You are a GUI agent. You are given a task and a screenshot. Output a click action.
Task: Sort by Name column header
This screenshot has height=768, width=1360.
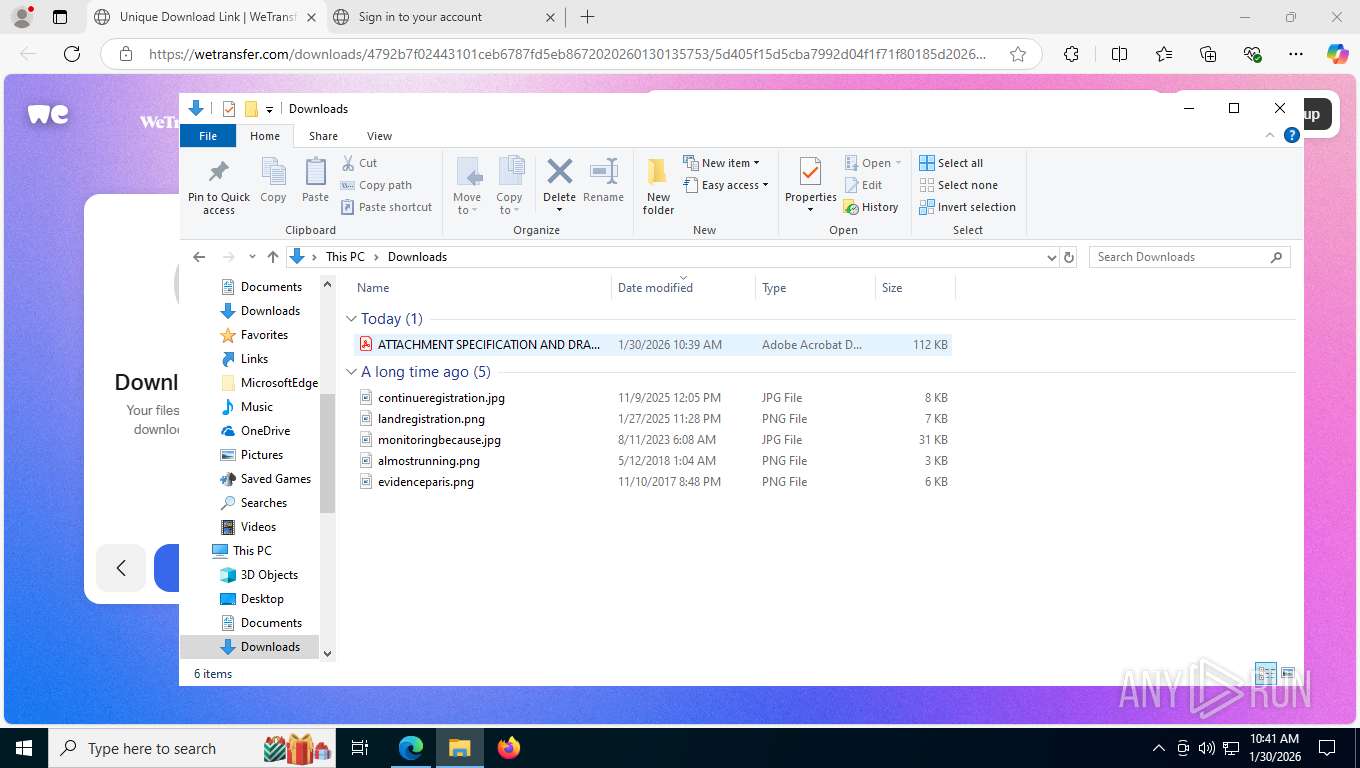pyautogui.click(x=482, y=288)
